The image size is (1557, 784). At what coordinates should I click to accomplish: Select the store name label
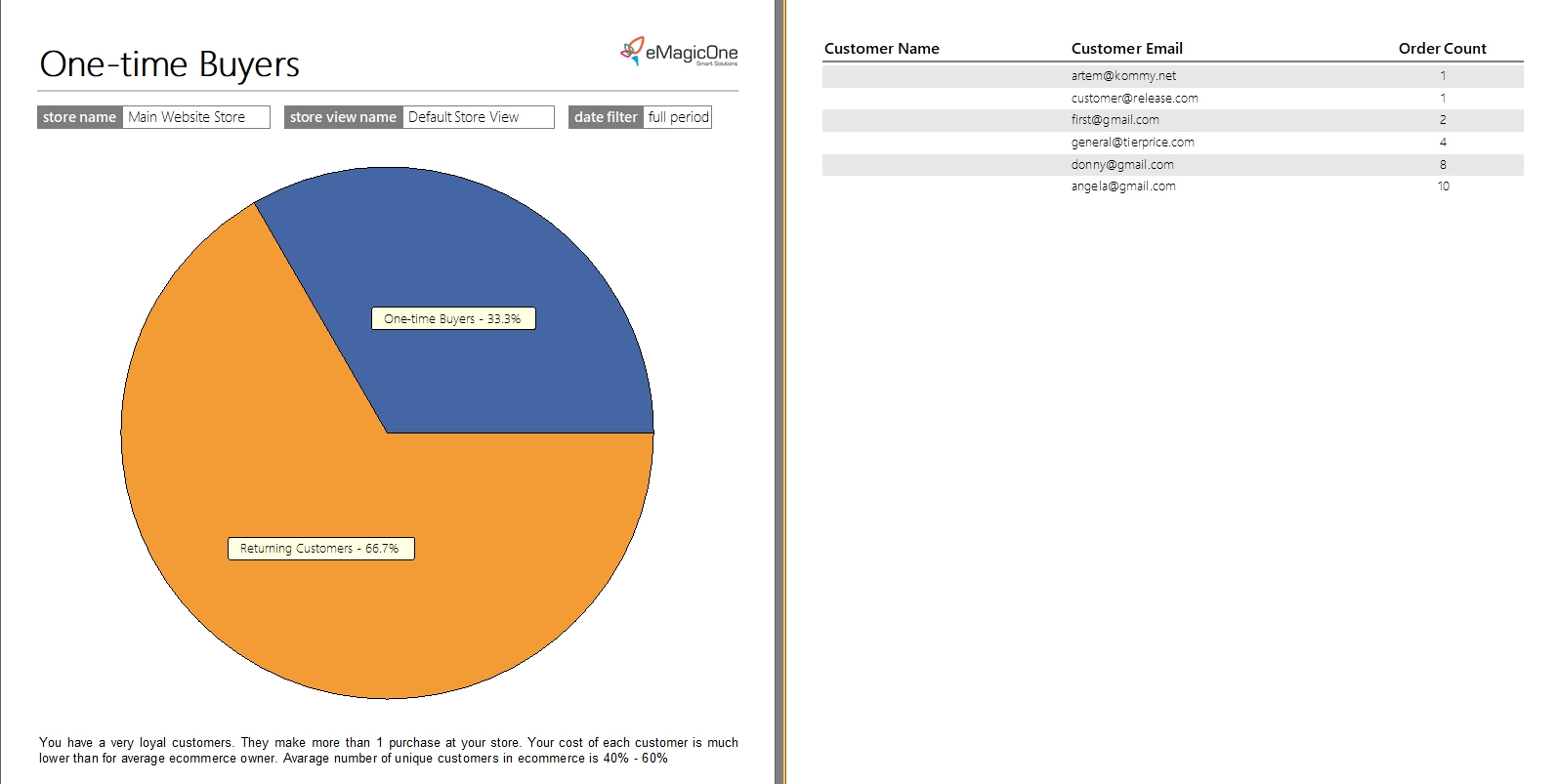tap(79, 117)
